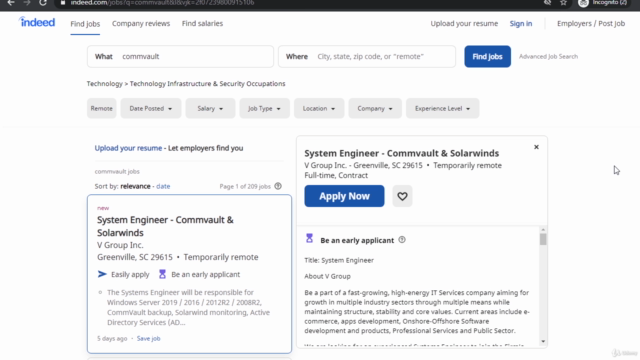Open the Date Posted dropdown
Screen dimensions: 640x360
click(151, 109)
